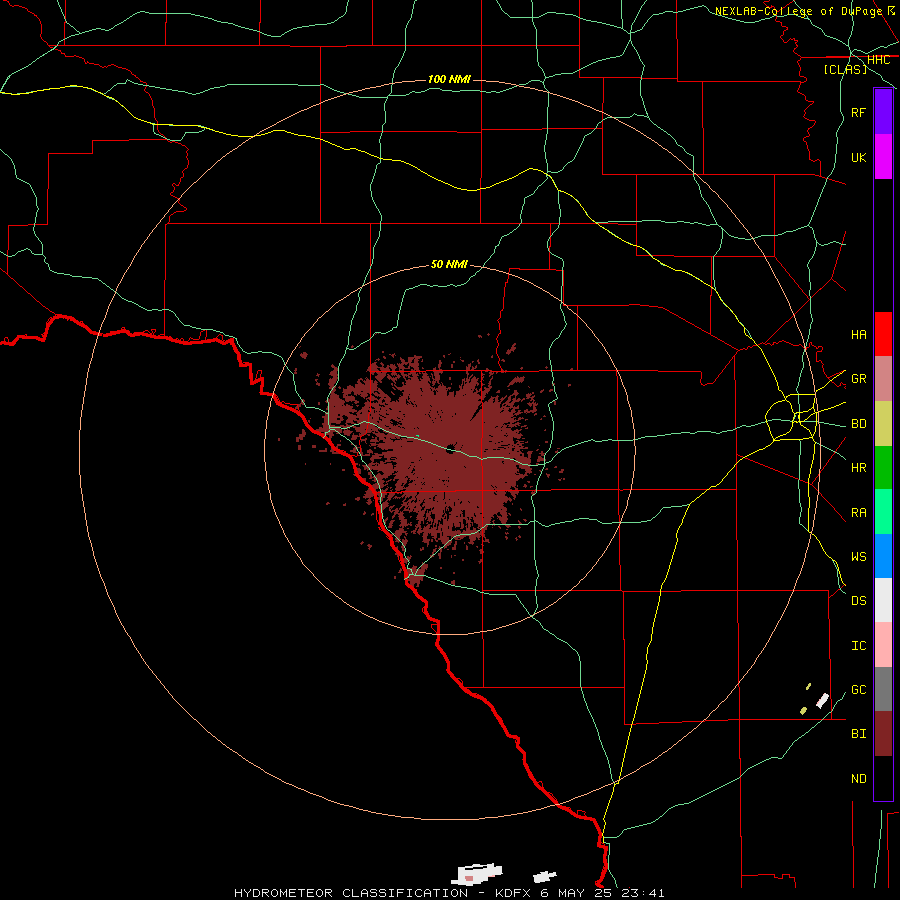This screenshot has height=900, width=900.
Task: Select the gray GC legend swatch
Action: pyautogui.click(x=883, y=689)
